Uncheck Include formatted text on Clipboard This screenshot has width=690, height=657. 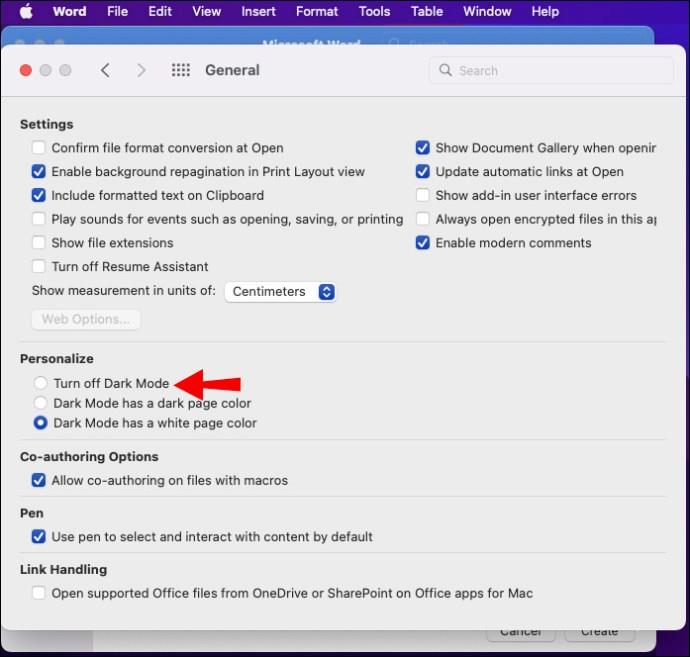[39, 195]
